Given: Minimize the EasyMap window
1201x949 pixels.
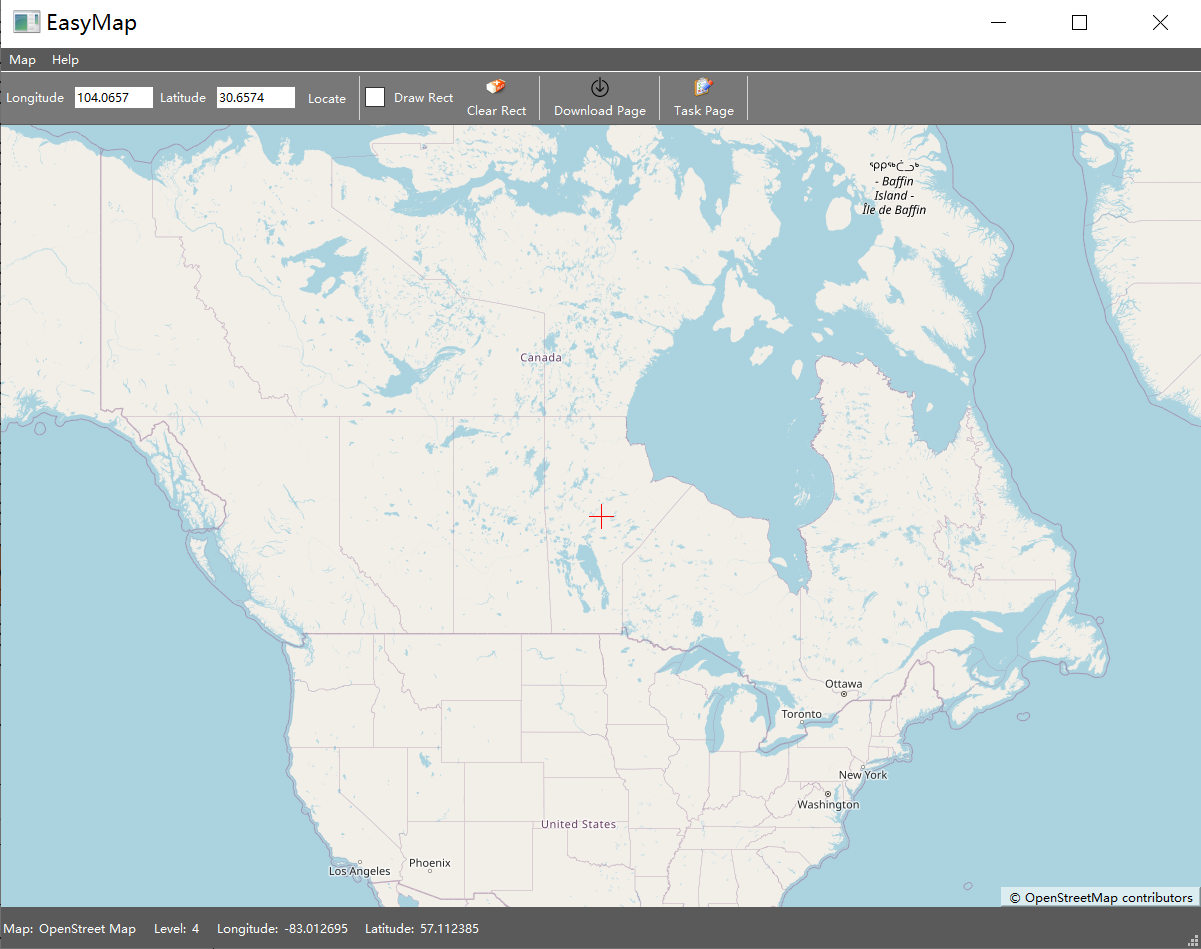Looking at the screenshot, I should [x=998, y=23].
